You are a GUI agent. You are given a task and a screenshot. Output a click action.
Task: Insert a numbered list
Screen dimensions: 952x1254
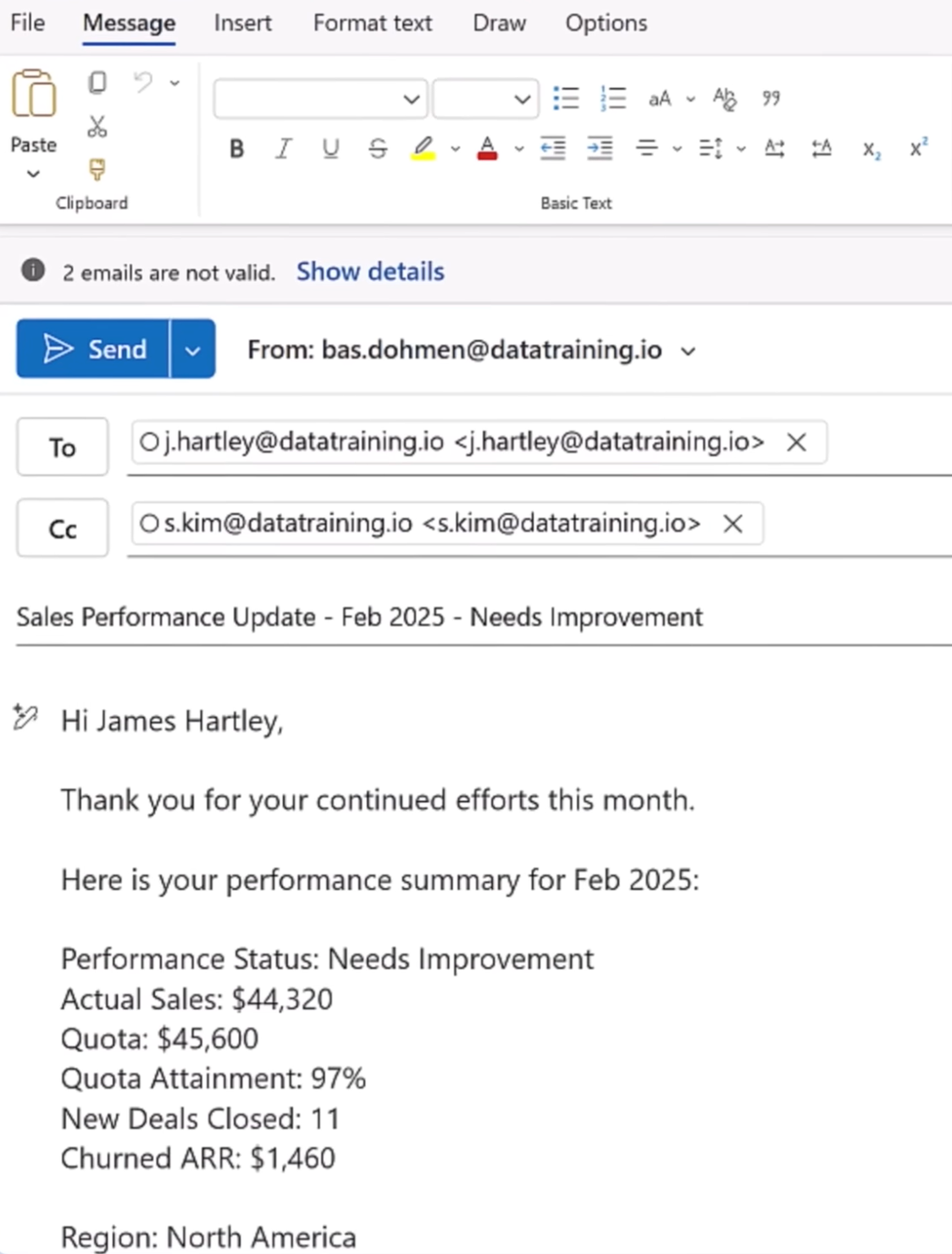[612, 98]
